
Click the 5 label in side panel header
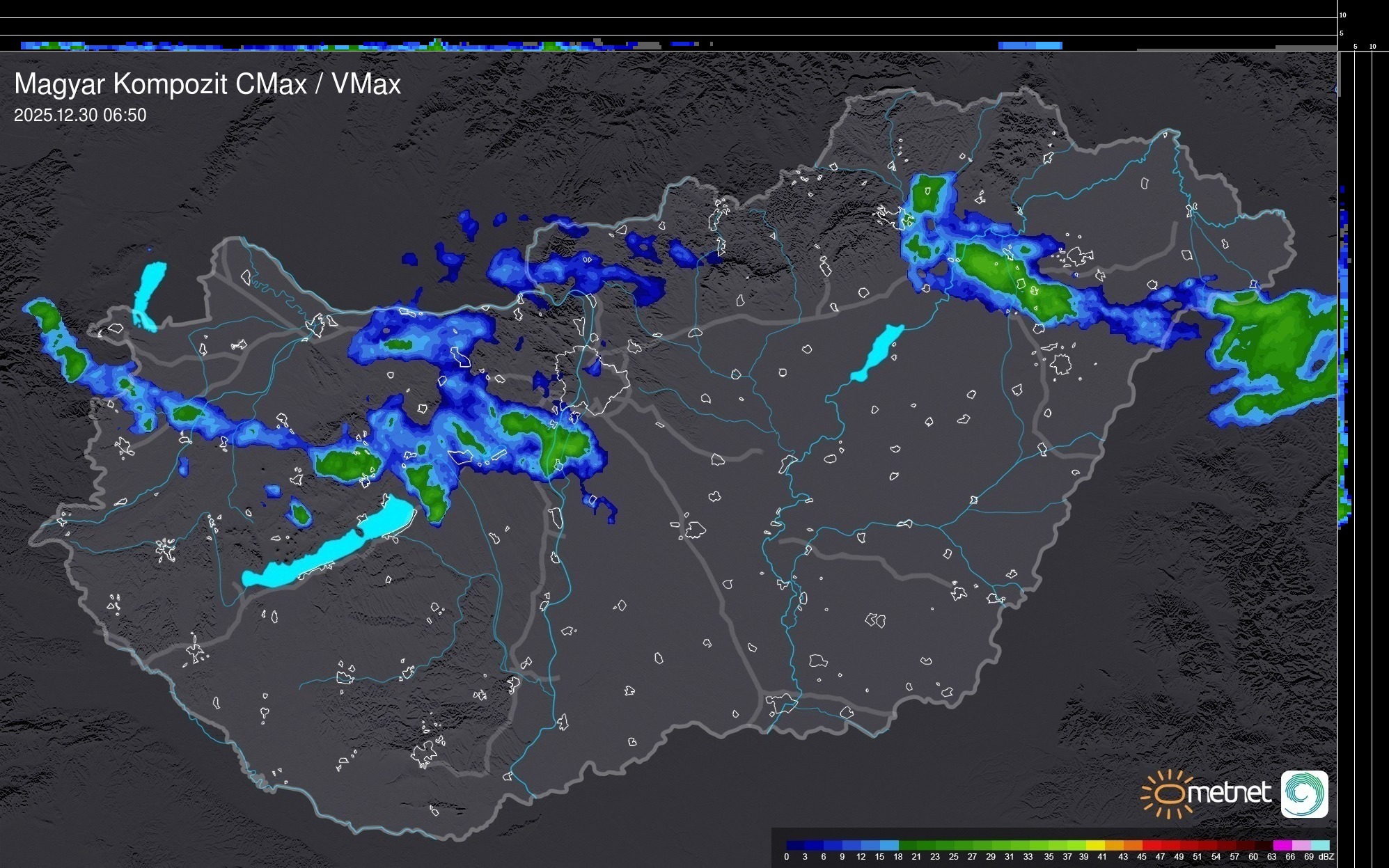point(1355,47)
